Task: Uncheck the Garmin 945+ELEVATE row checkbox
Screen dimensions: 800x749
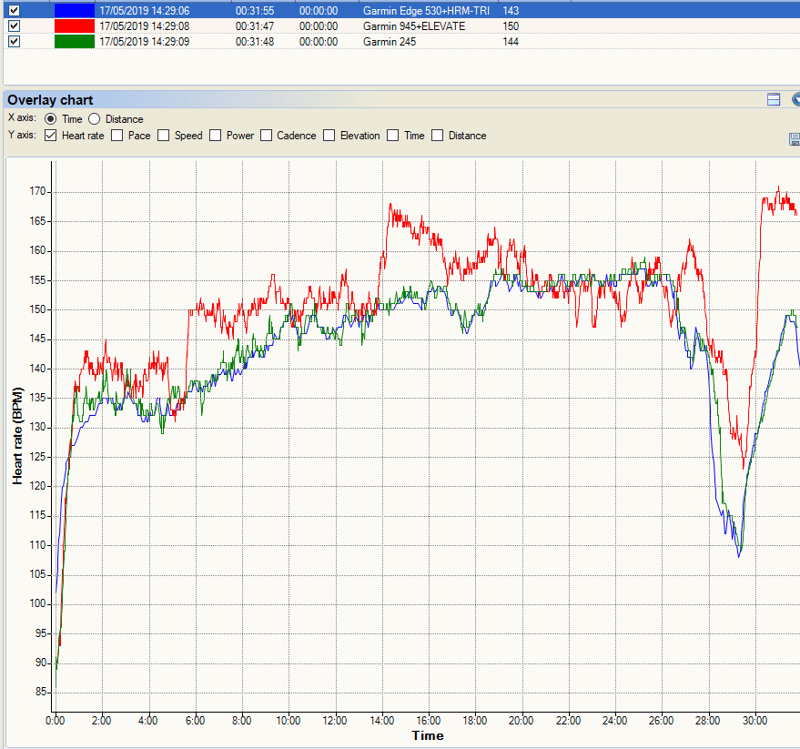Action: [14, 26]
